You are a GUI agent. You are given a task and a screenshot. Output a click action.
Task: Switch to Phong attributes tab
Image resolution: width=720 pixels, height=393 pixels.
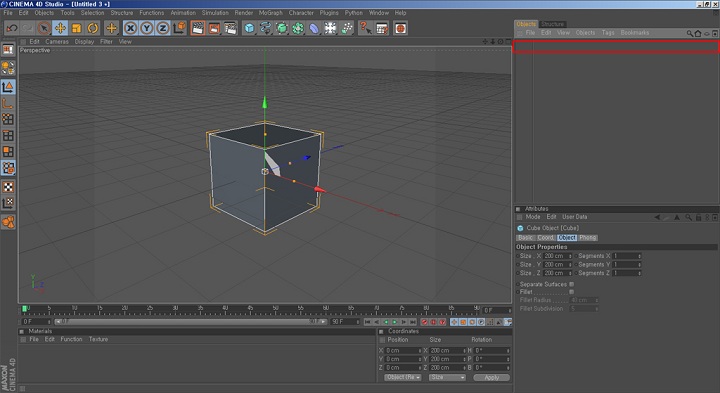click(587, 238)
